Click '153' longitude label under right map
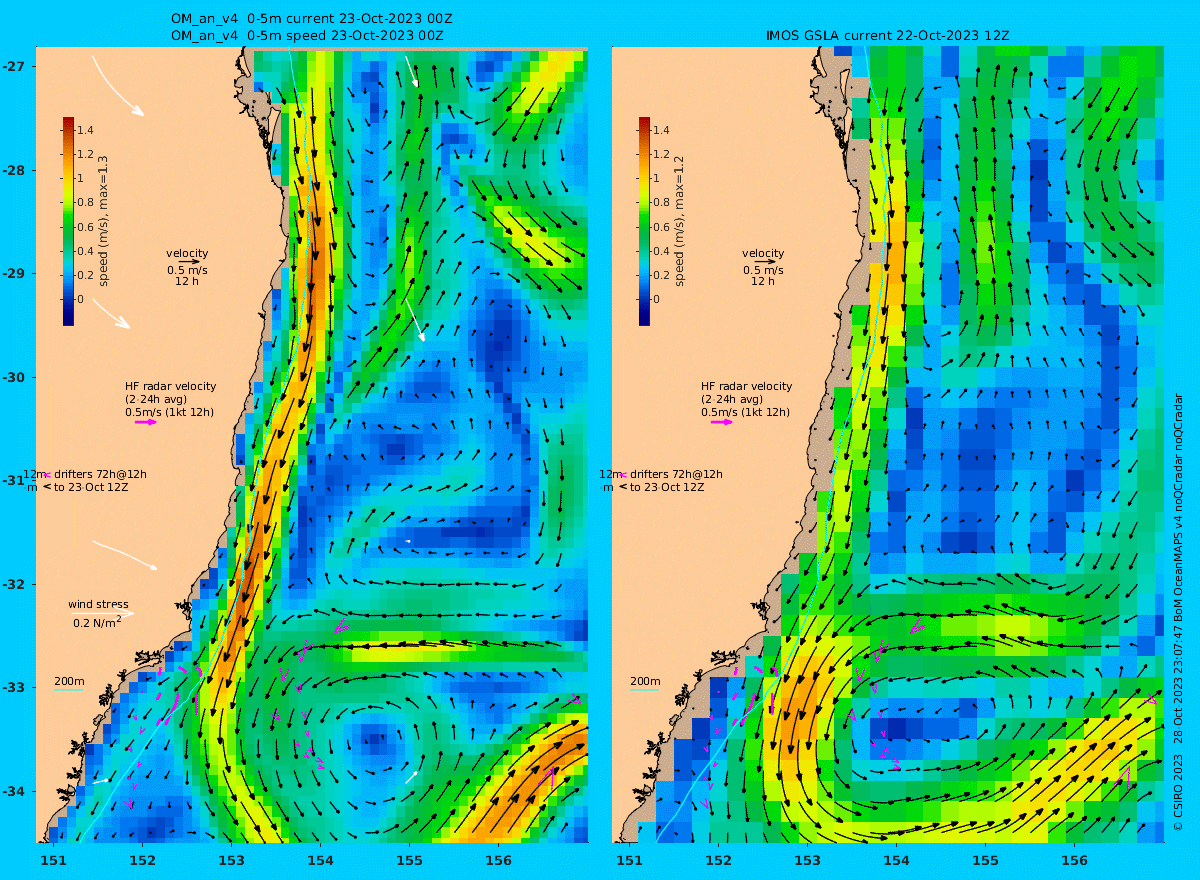Viewport: 1200px width, 880px height. point(807,860)
